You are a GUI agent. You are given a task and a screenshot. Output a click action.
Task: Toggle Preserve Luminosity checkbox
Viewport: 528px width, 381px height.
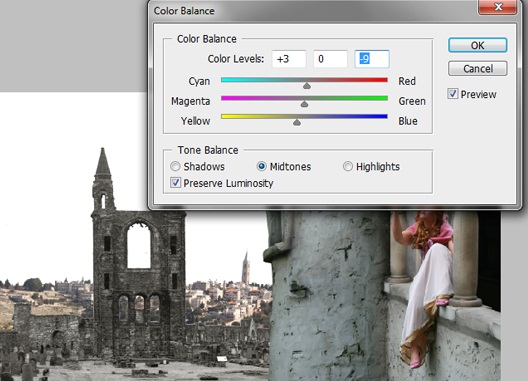[x=175, y=183]
